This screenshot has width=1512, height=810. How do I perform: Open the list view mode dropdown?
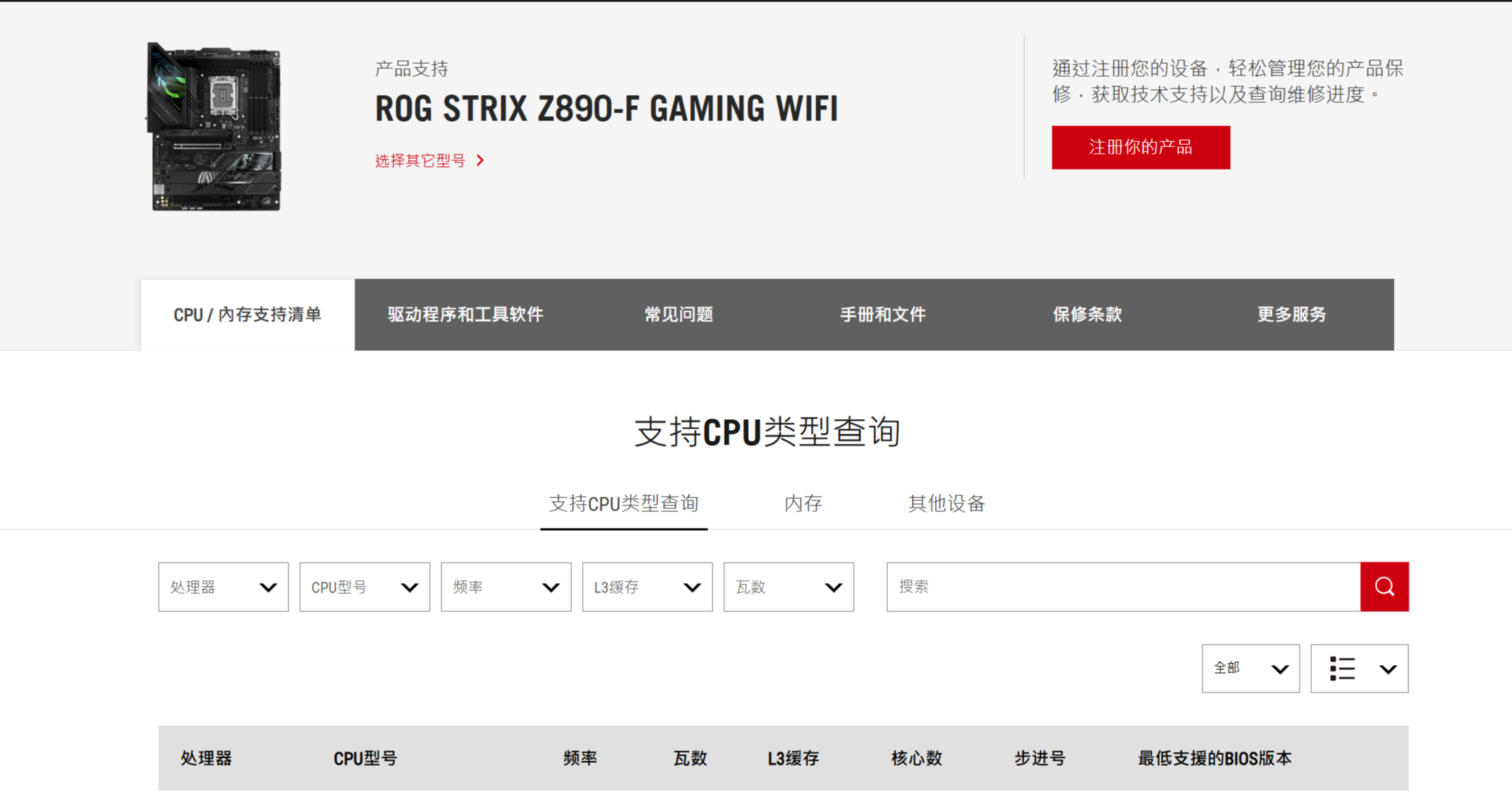(1359, 669)
